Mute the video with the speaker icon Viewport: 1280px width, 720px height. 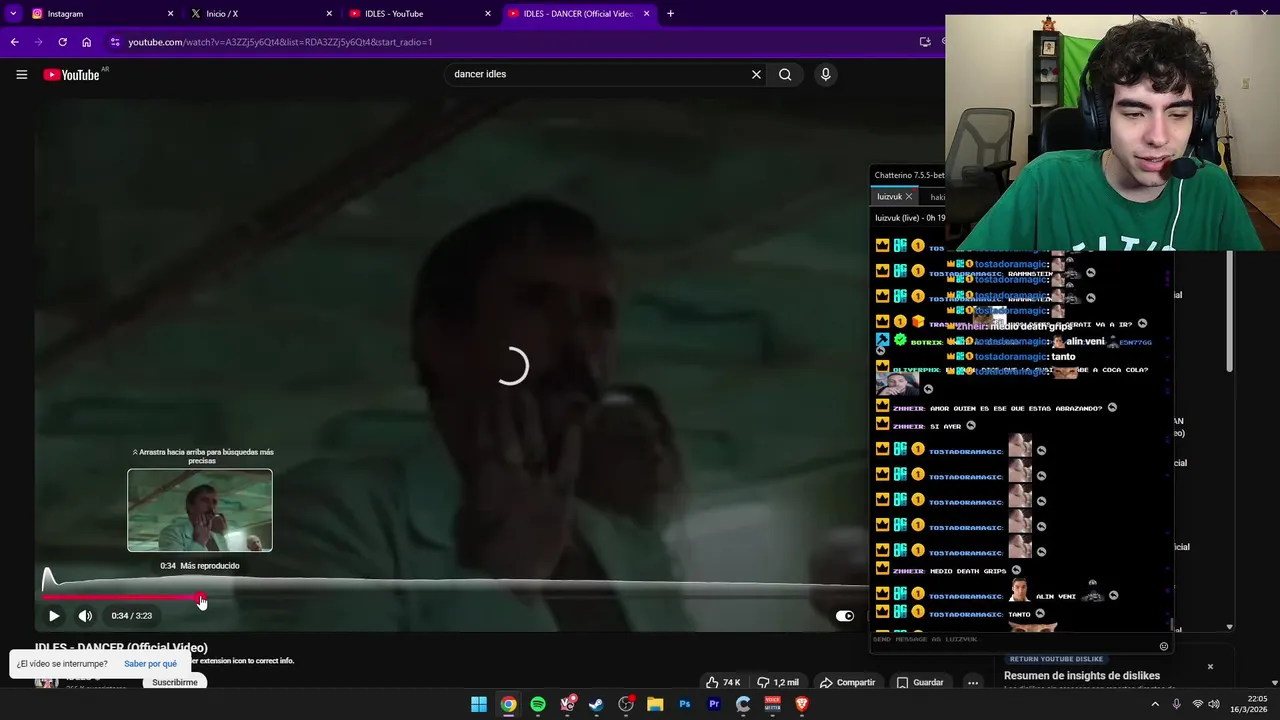85,616
